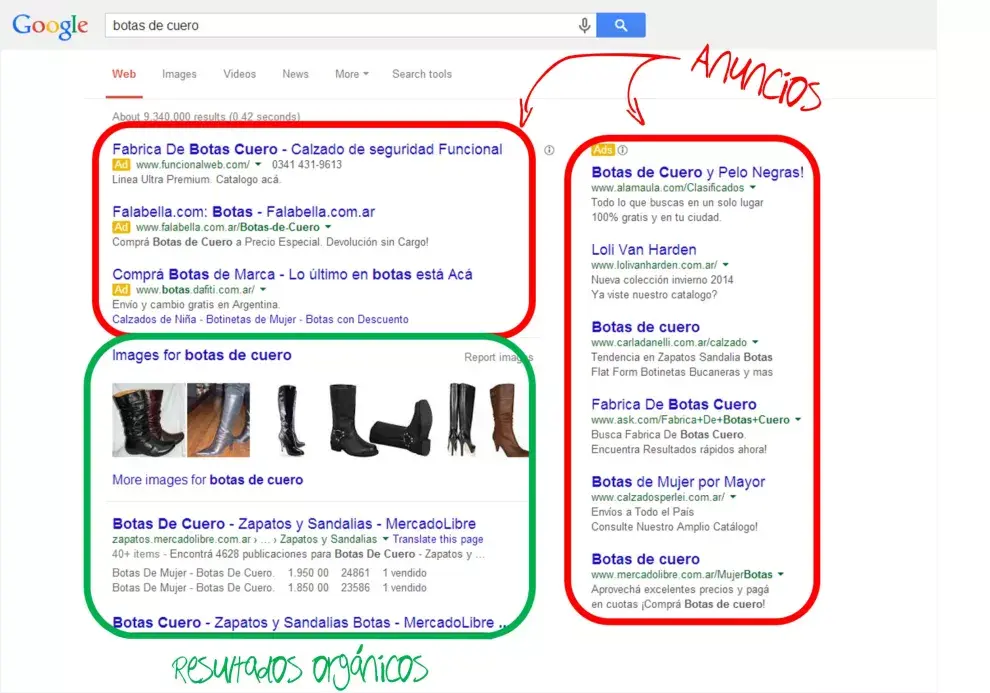Click the blue magnifier search button

[x=621, y=25]
